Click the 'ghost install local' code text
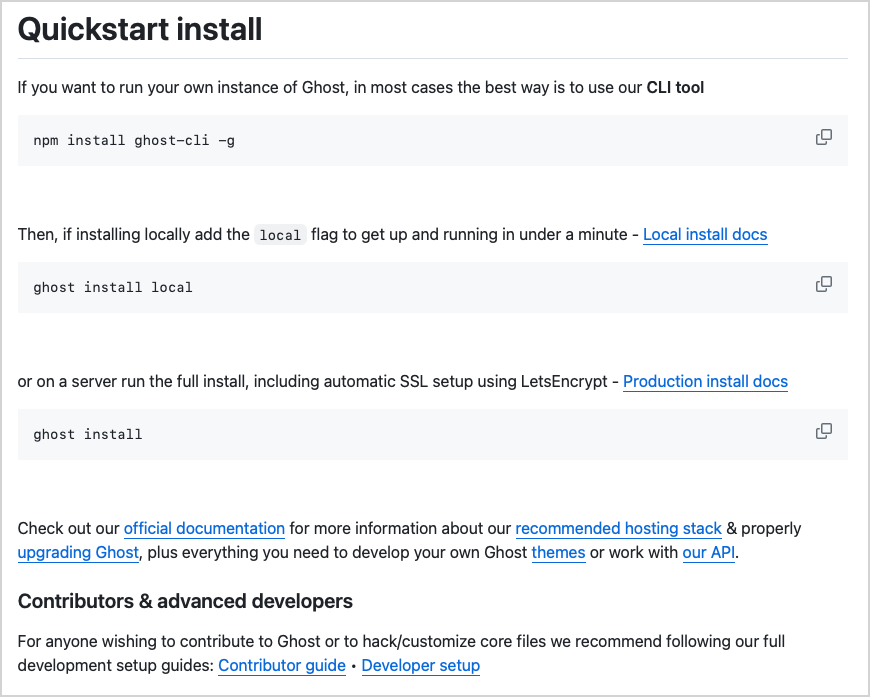The image size is (870, 697). pyautogui.click(x=113, y=288)
